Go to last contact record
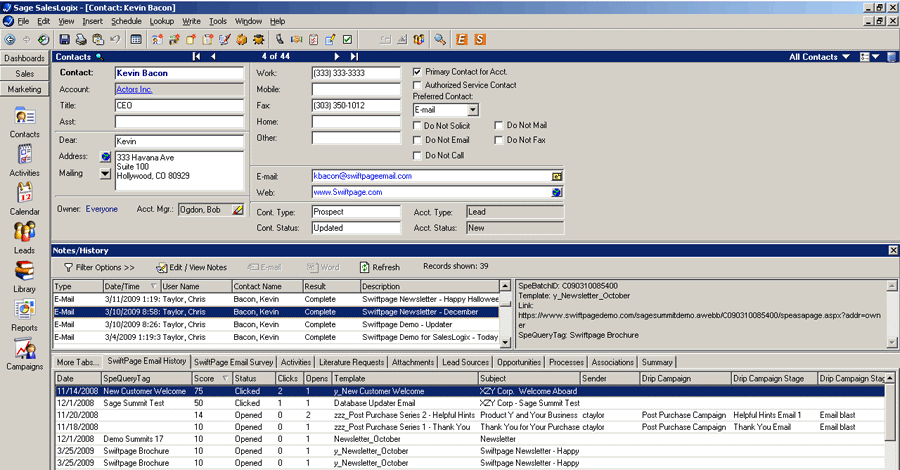This screenshot has height=470, width=900. (x=354, y=56)
